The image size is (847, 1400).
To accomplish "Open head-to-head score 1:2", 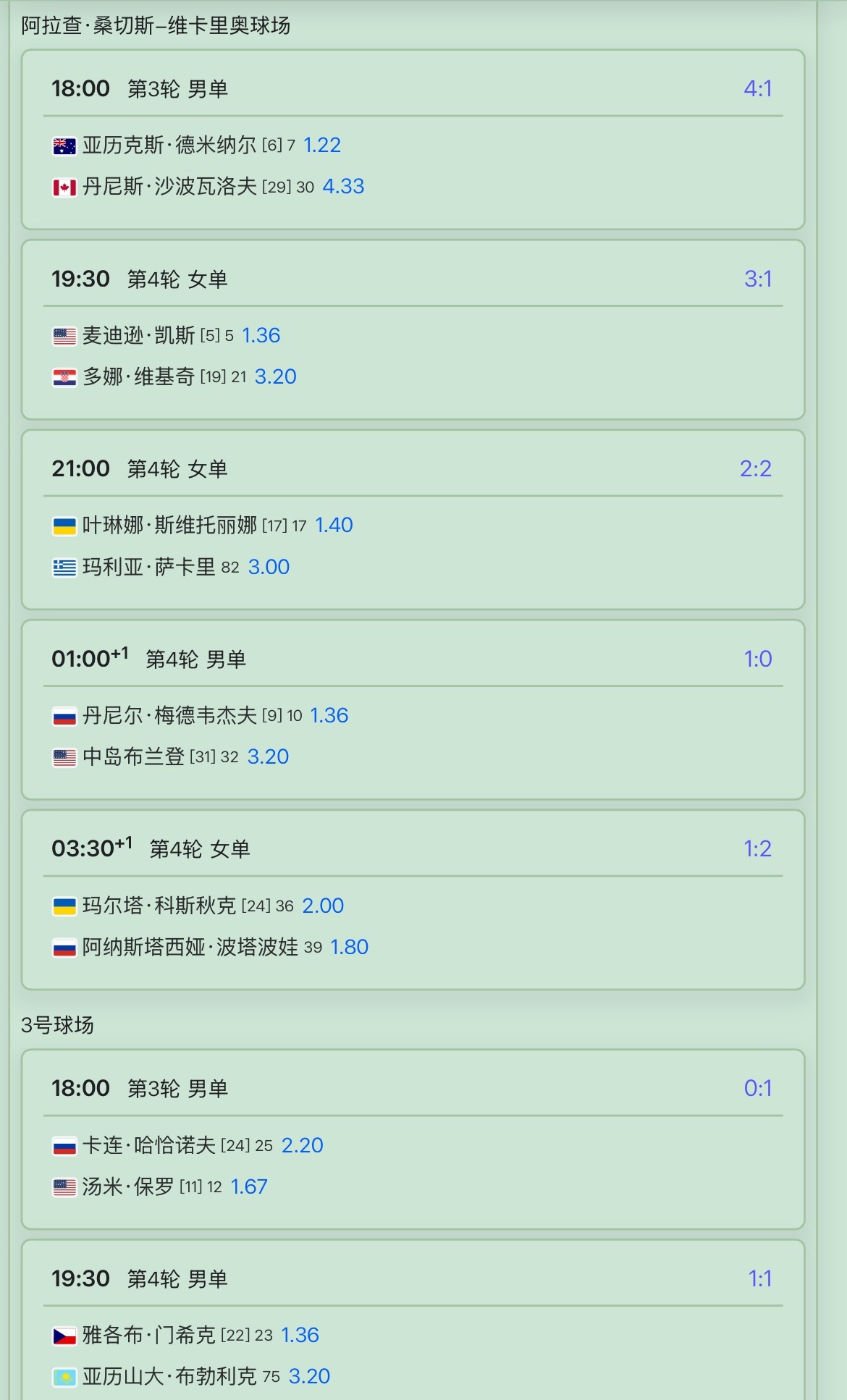I will (758, 848).
